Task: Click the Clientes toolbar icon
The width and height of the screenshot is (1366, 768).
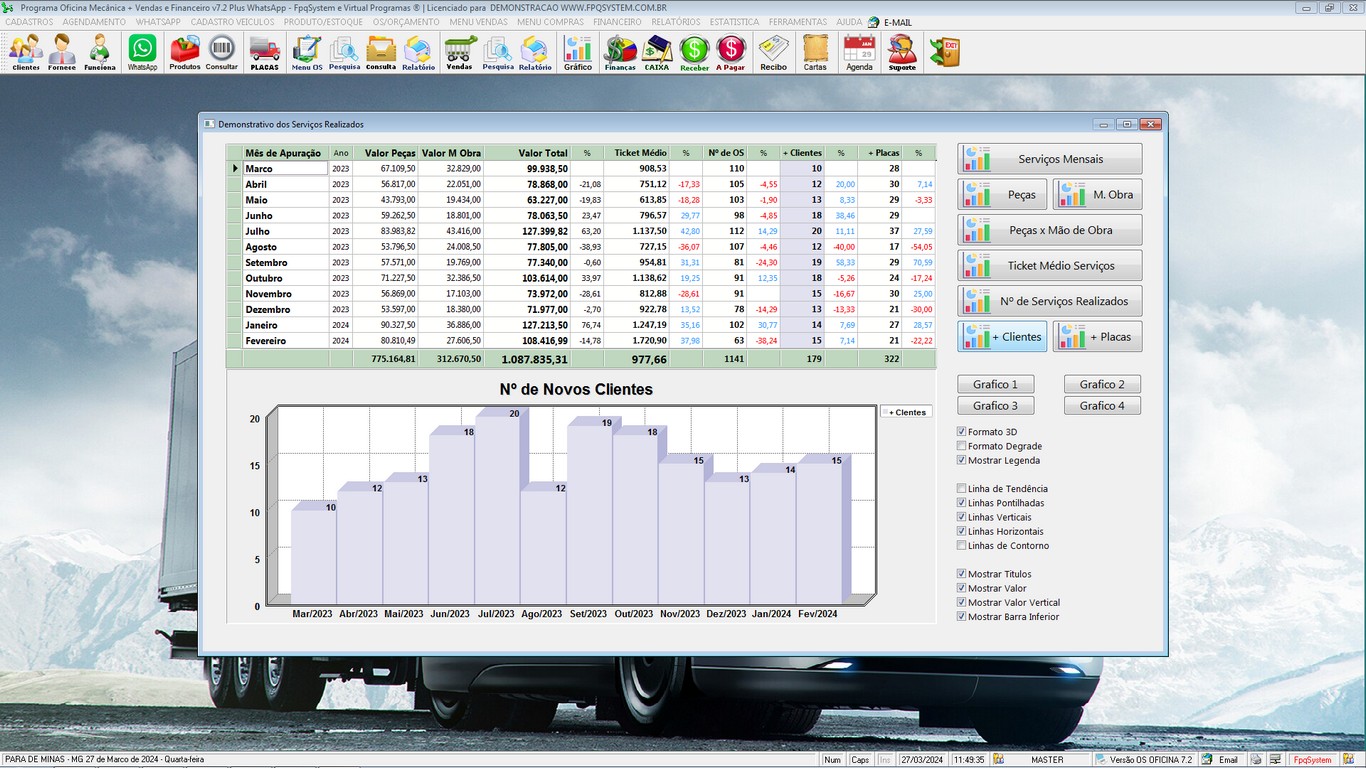Action: [x=26, y=51]
